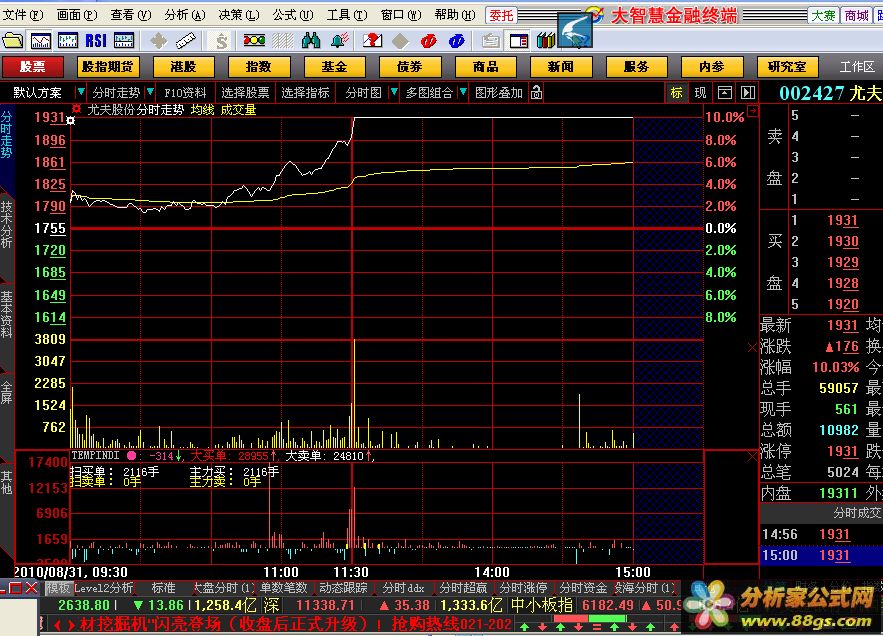Open the 默认方案 dropdown arrow
This screenshot has width=883, height=636.
click(81, 92)
